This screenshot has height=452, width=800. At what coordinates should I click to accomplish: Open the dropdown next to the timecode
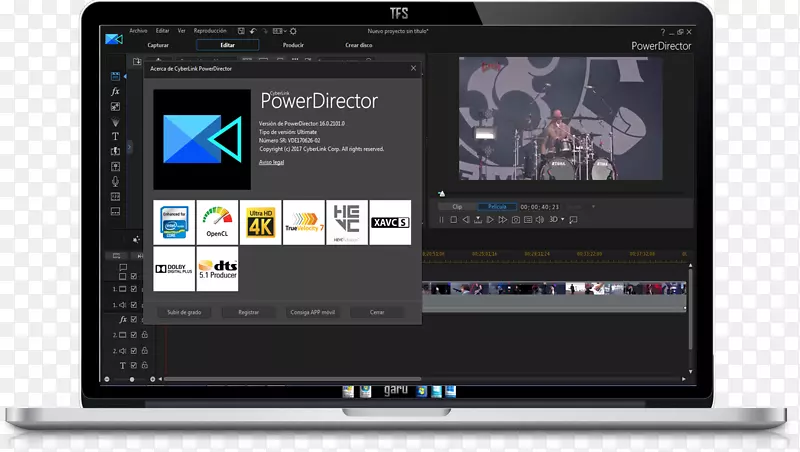(593, 207)
